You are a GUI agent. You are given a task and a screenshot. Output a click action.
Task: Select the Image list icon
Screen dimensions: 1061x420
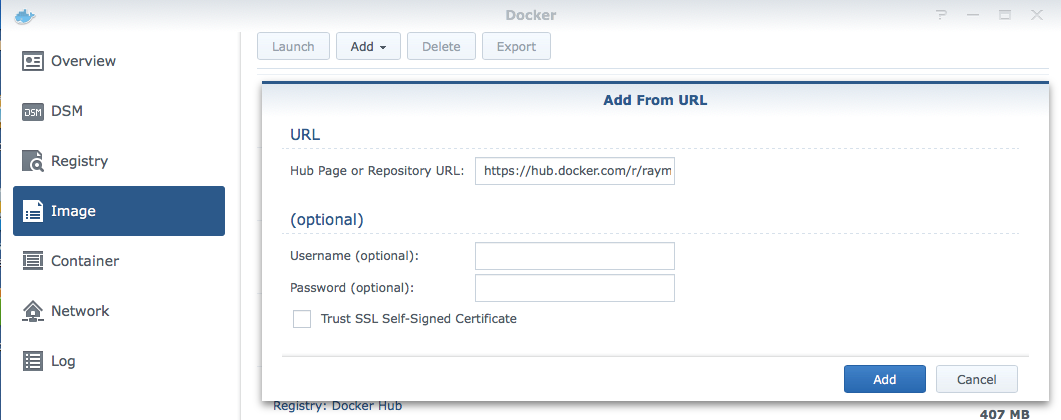(32, 211)
